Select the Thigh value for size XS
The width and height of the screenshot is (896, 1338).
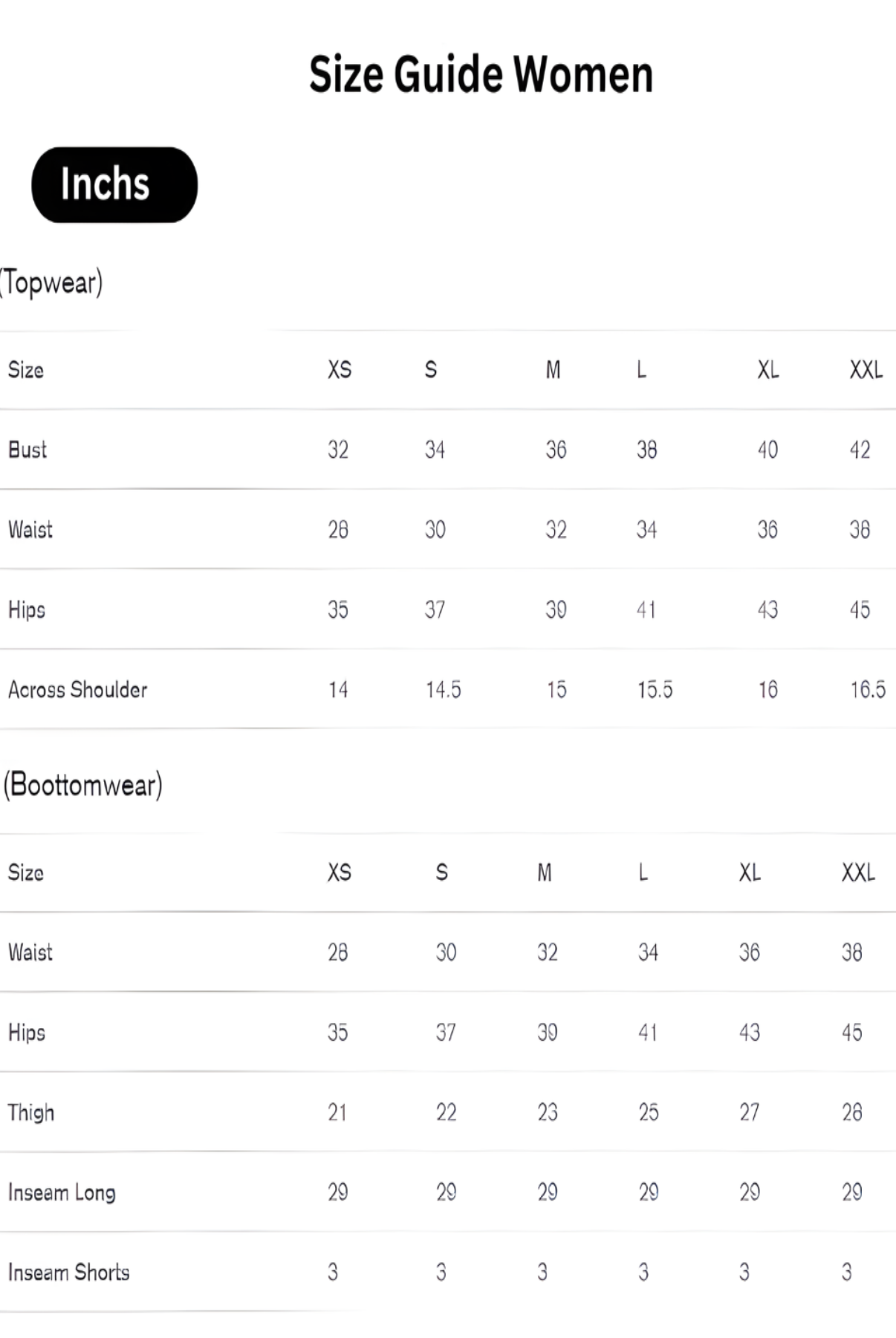[337, 1113]
